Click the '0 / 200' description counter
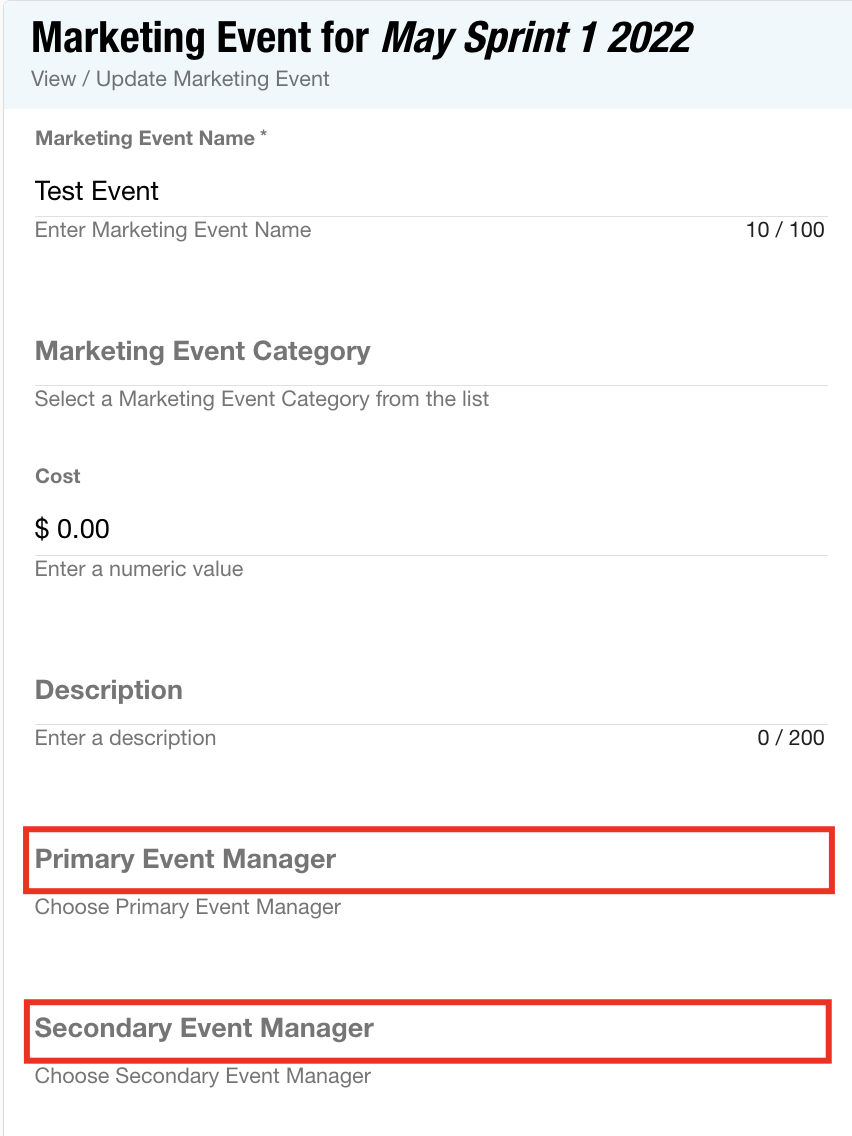852x1136 pixels. coord(791,738)
